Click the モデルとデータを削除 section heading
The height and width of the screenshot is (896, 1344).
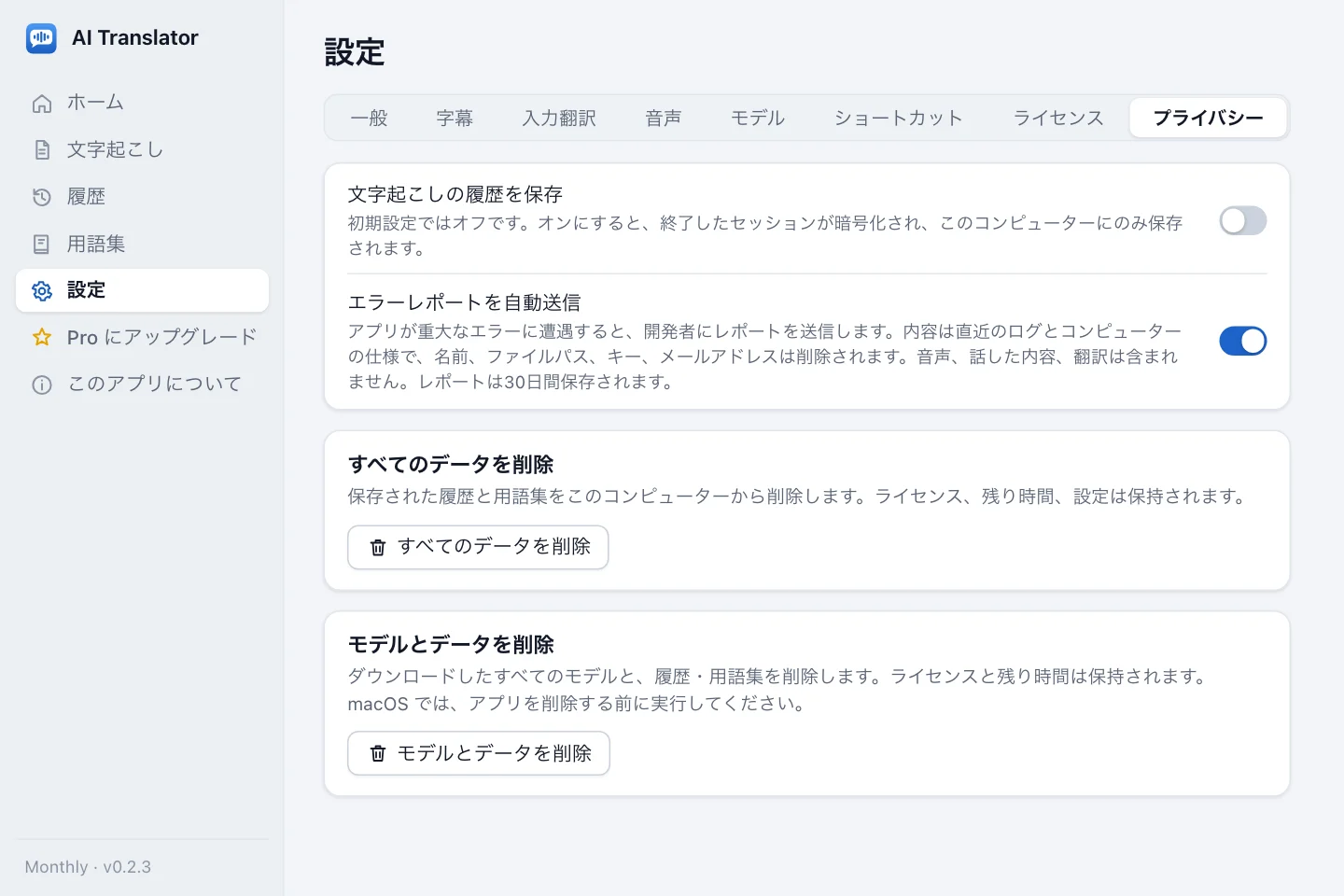[451, 645]
